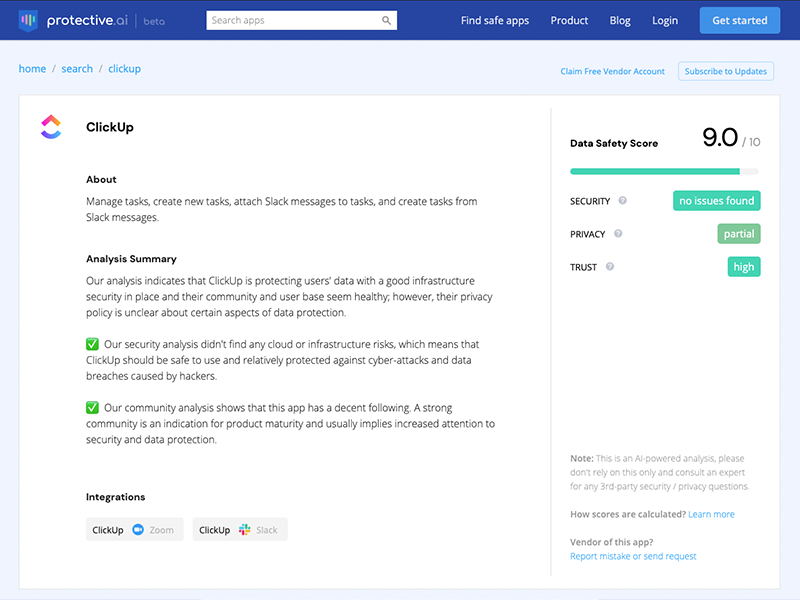Open Find safe apps menu item
The width and height of the screenshot is (800, 600).
coord(495,20)
